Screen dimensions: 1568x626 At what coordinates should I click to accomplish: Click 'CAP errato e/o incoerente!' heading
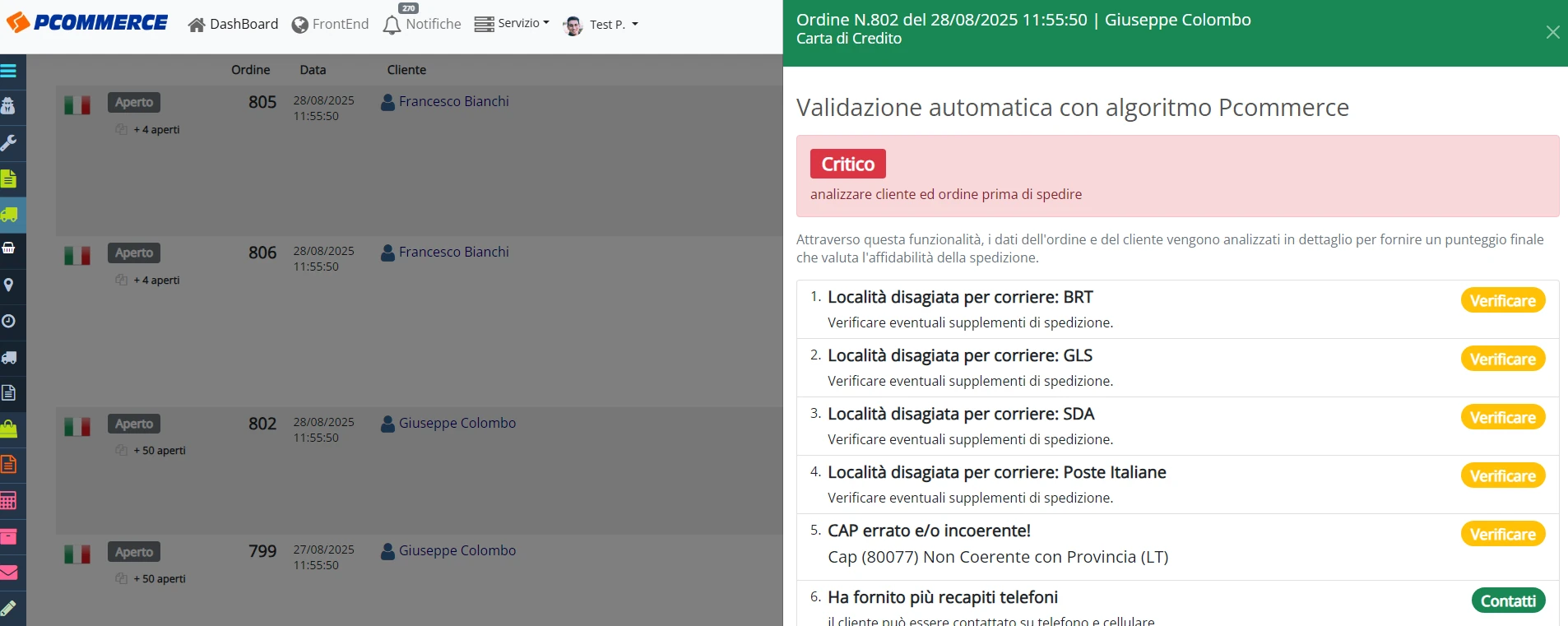click(x=929, y=531)
